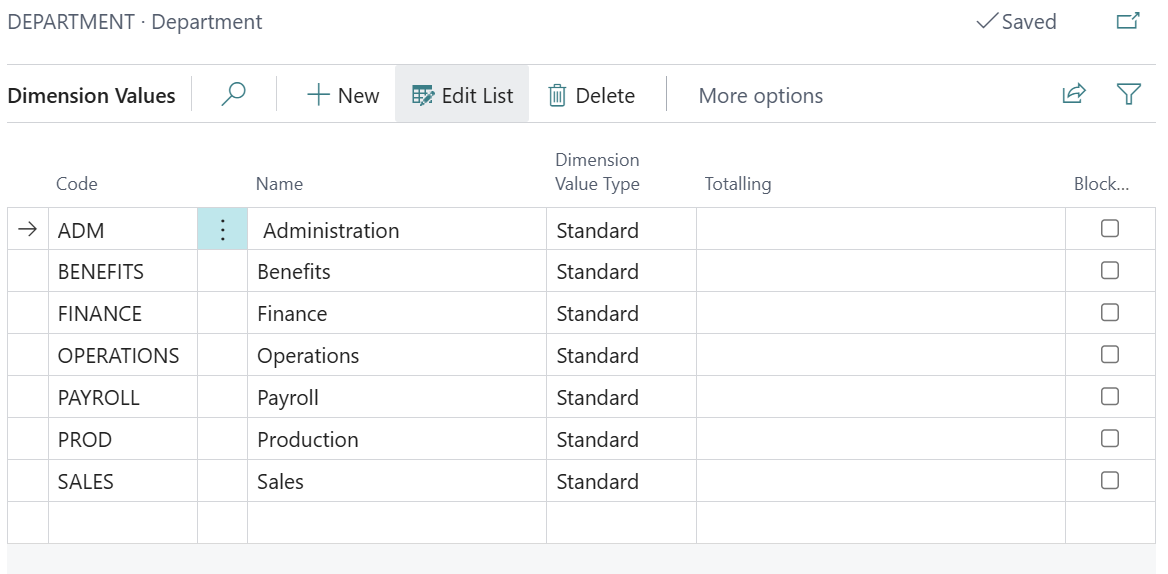
Task: Check Blocked for SALES row
Action: pyautogui.click(x=1110, y=480)
